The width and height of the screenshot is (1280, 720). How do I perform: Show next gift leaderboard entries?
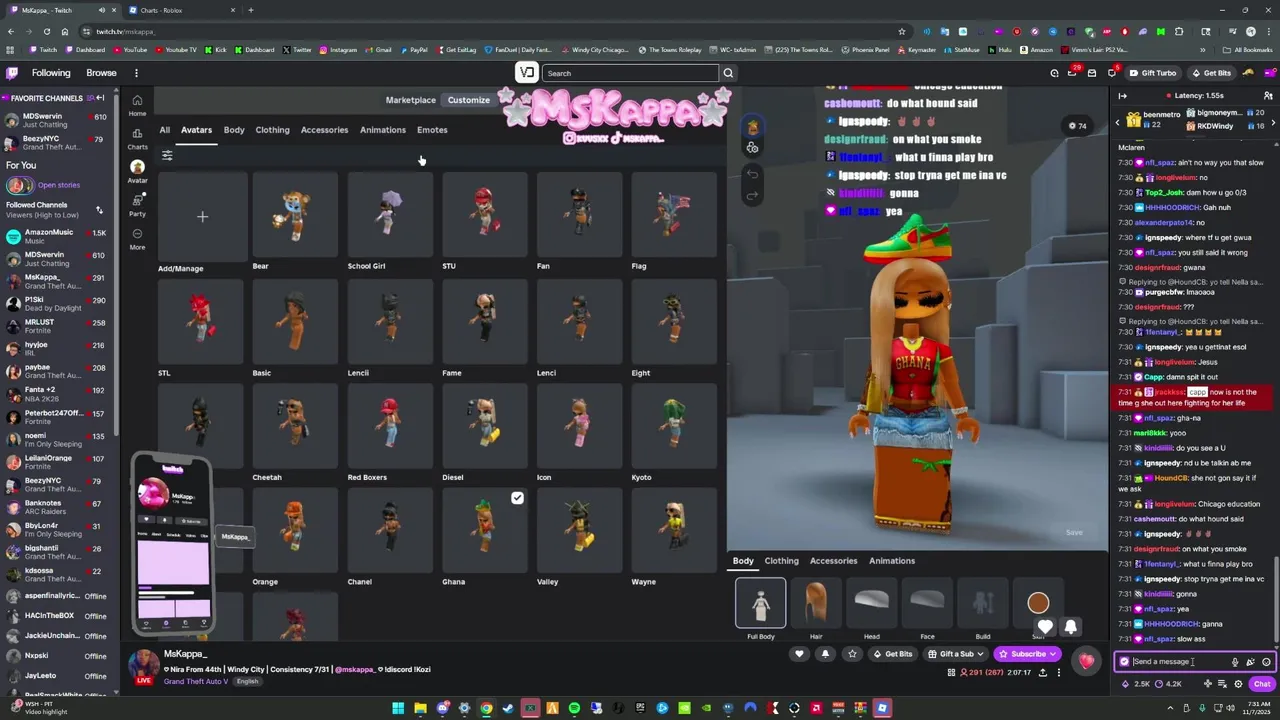click(x=1272, y=123)
